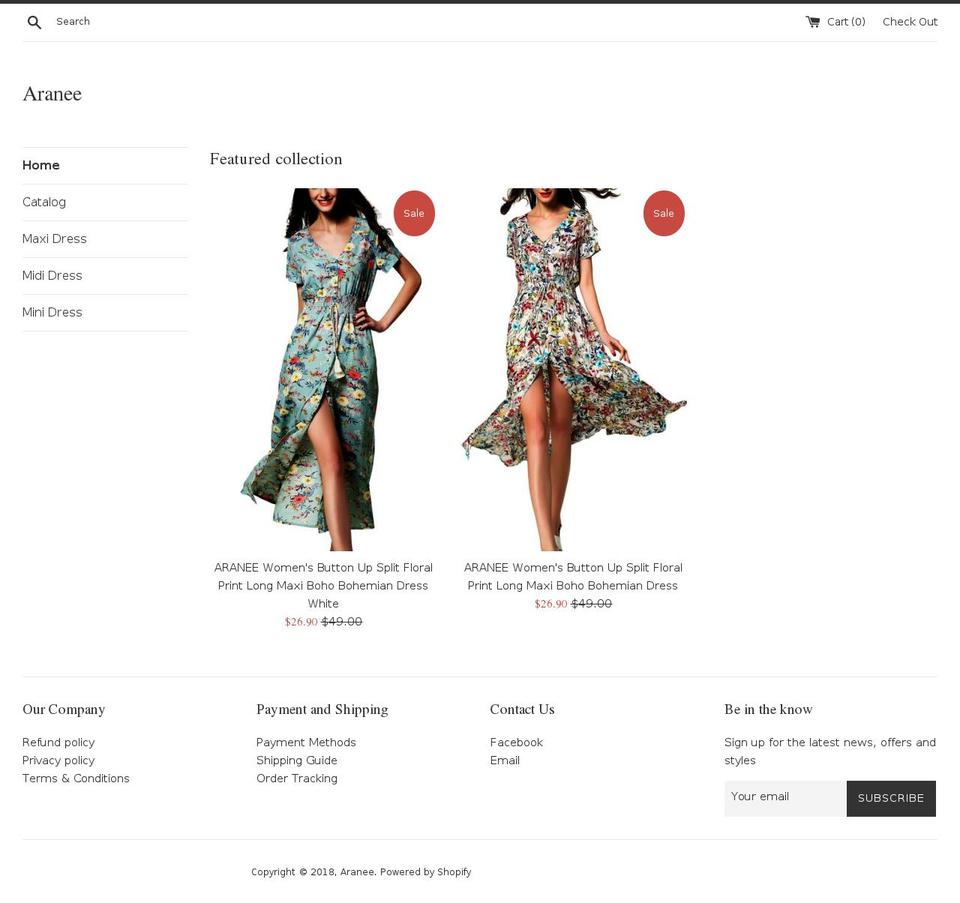Image resolution: width=960 pixels, height=903 pixels.
Task: Focus the 'Your email' newsletter field
Action: (786, 798)
